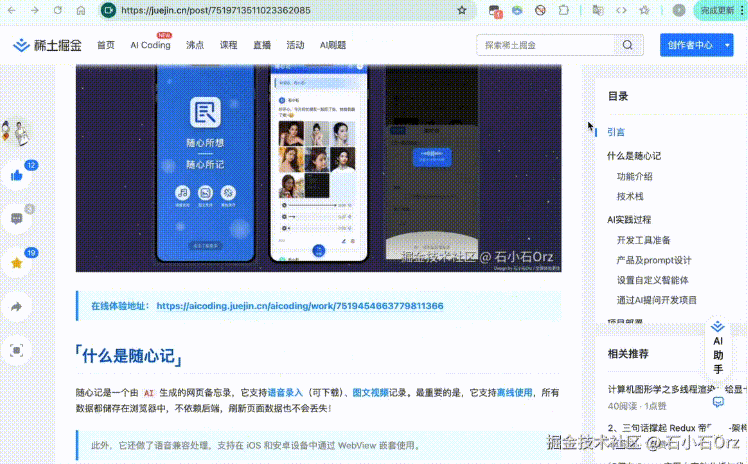The height and width of the screenshot is (464, 748).
Task: Jump to 设置自定义智能体 in contents
Action: tap(653, 280)
